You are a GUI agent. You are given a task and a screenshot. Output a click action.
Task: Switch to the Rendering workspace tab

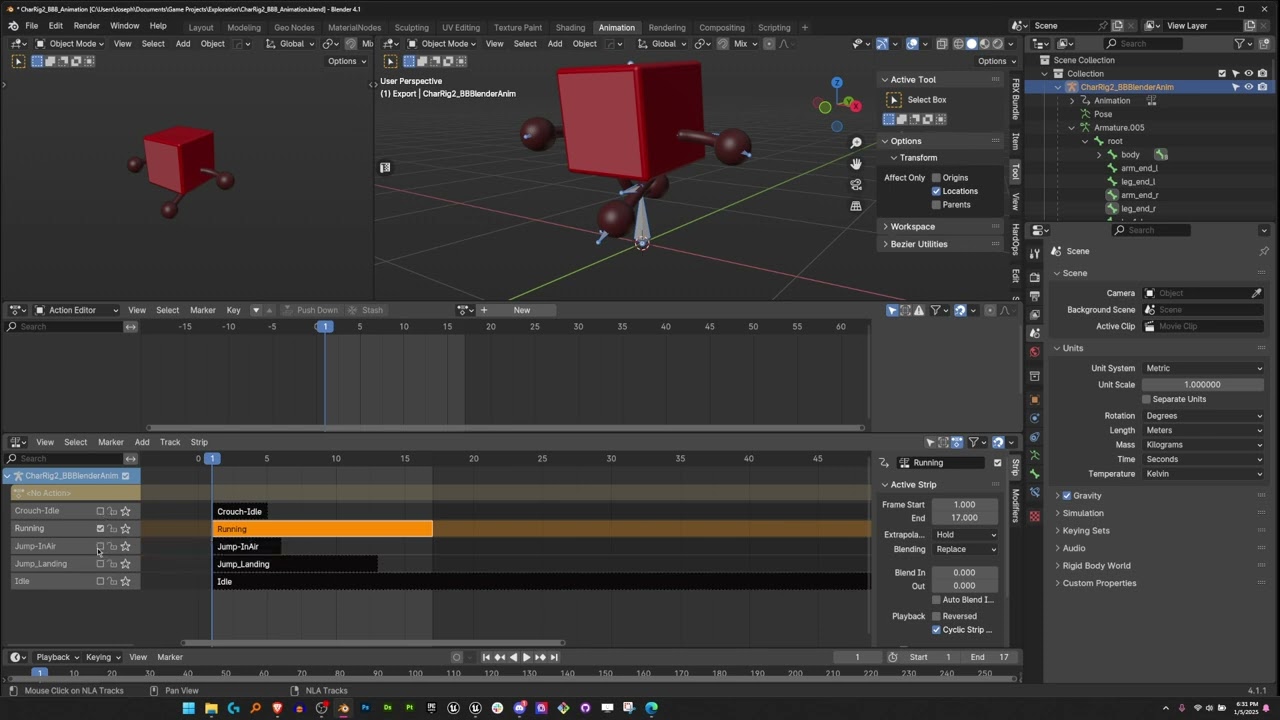pos(667,28)
